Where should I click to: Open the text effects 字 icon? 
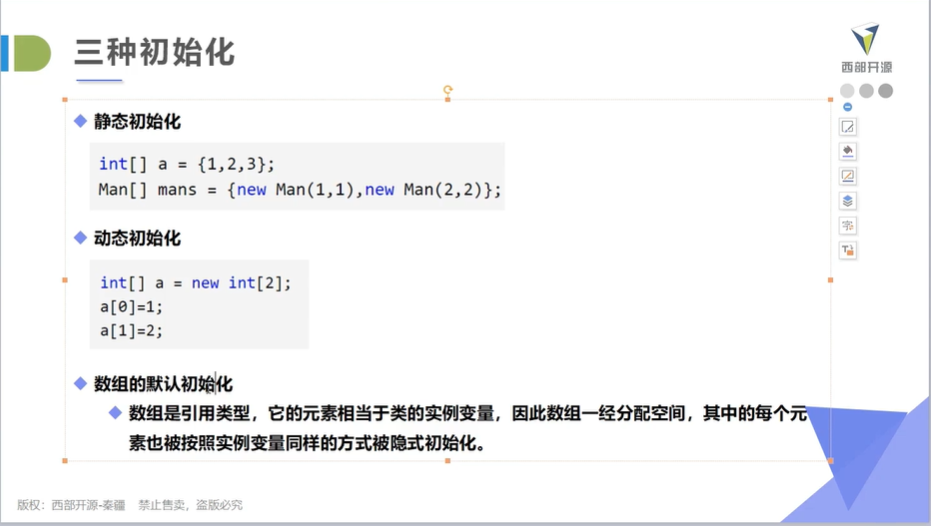click(847, 226)
